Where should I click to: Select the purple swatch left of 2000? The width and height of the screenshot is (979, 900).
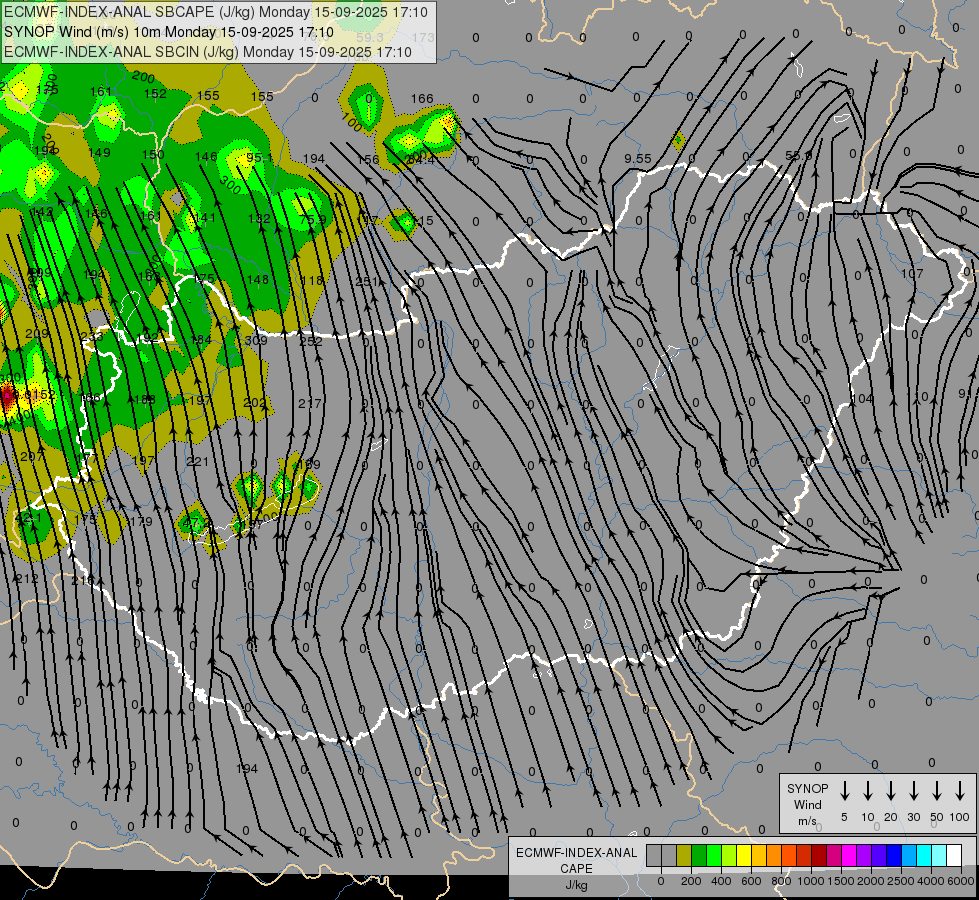point(864,855)
